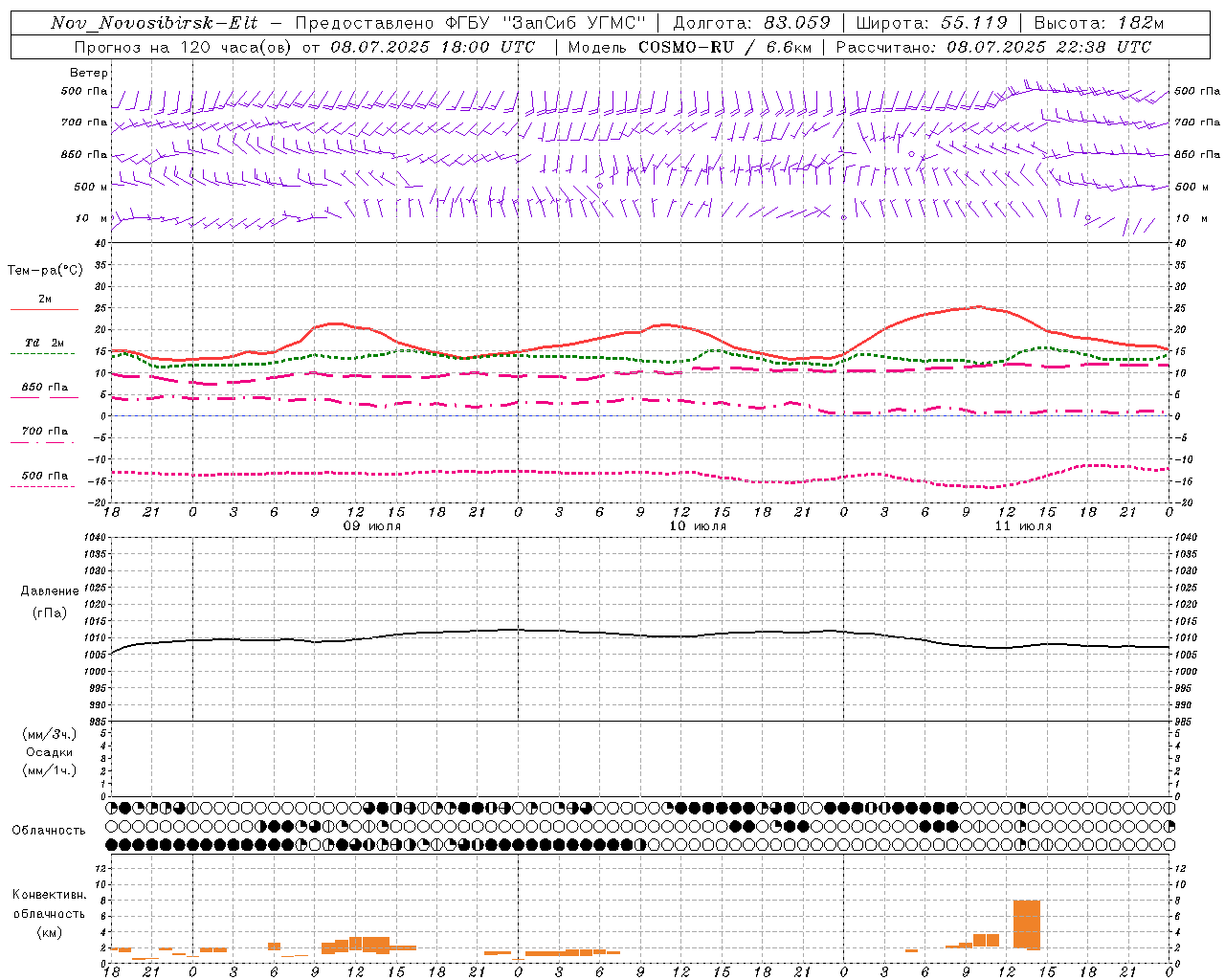Click the model name COSMO-RU / 6.6км

point(724,47)
